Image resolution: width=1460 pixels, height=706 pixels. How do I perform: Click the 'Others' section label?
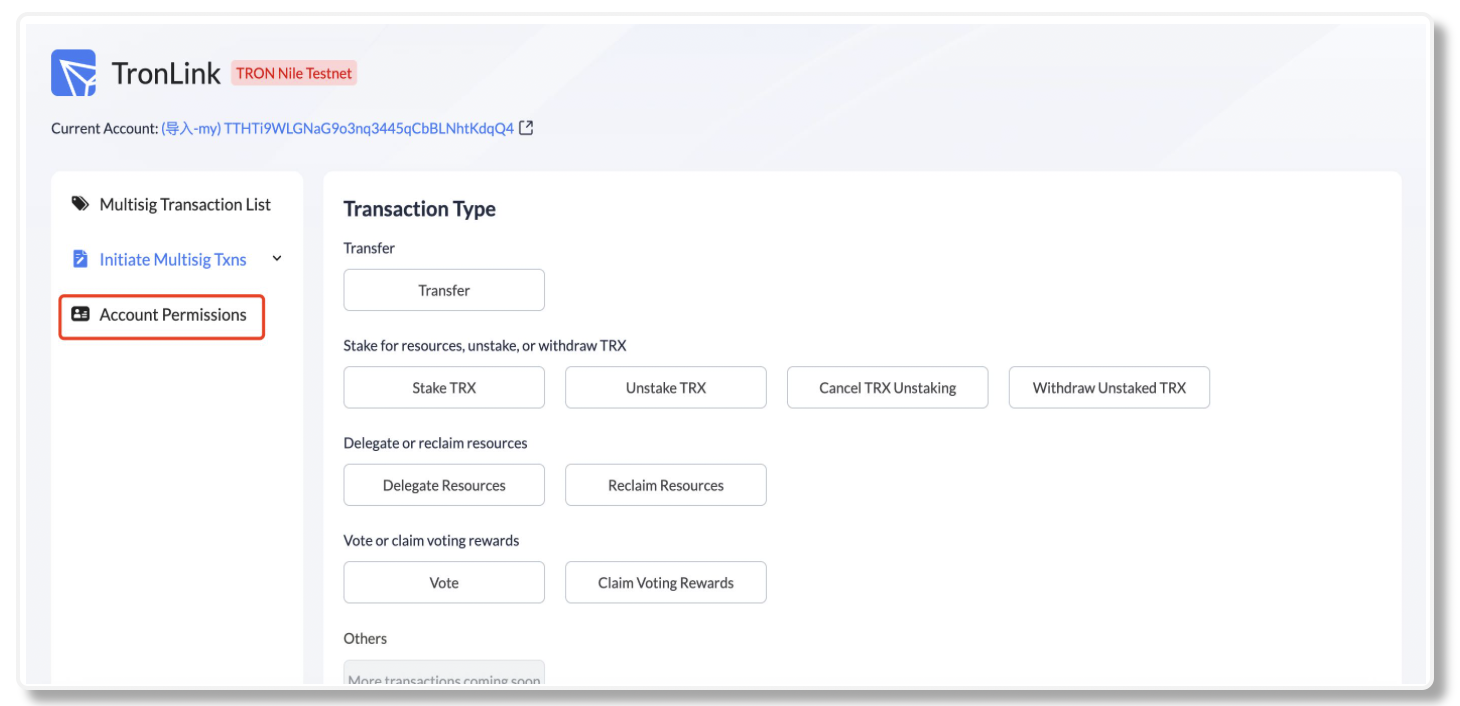point(365,638)
